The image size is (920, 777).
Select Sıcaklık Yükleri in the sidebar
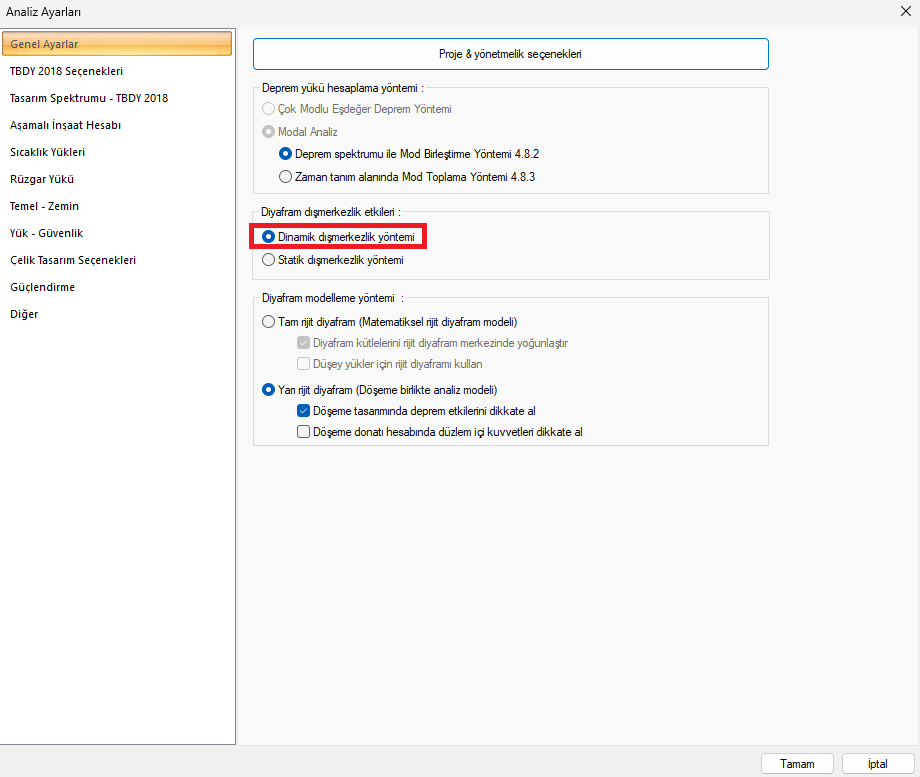pos(47,152)
